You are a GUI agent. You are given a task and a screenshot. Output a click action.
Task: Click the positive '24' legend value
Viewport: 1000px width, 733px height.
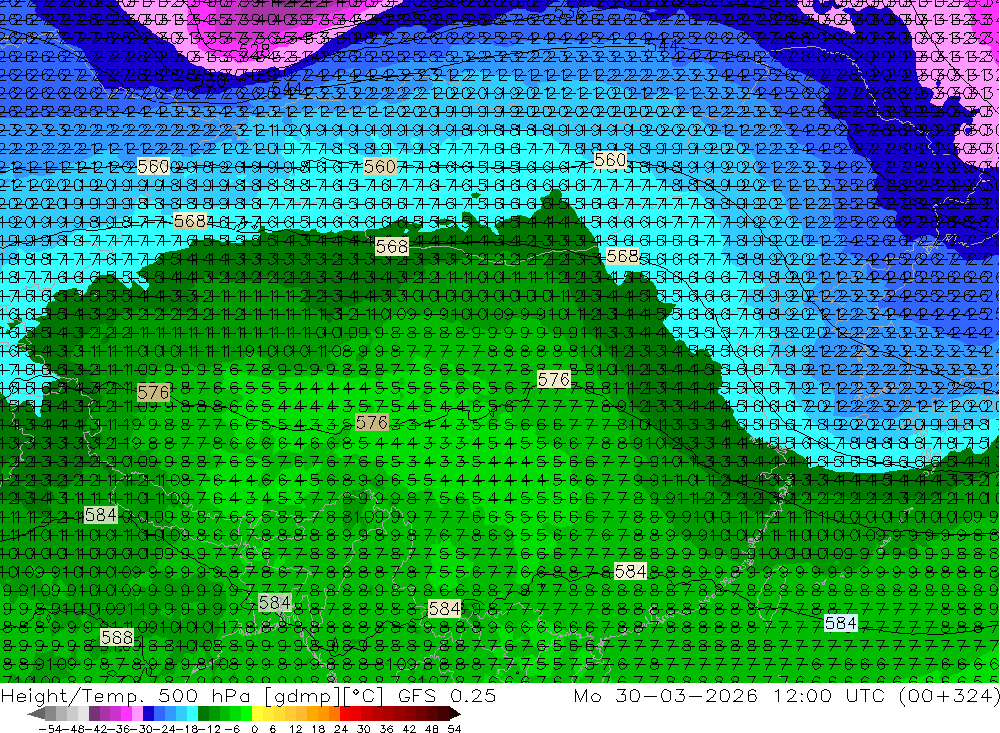pos(341,729)
